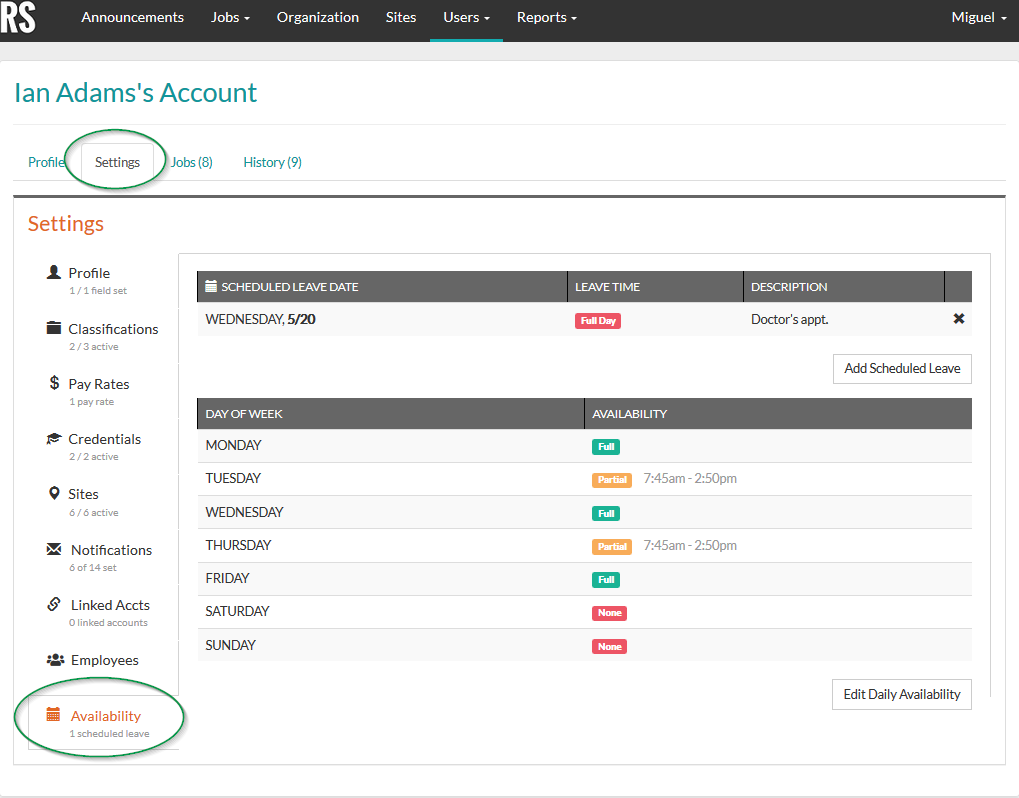
Task: Click the DAY OF WEEK column header
Action: pos(244,414)
